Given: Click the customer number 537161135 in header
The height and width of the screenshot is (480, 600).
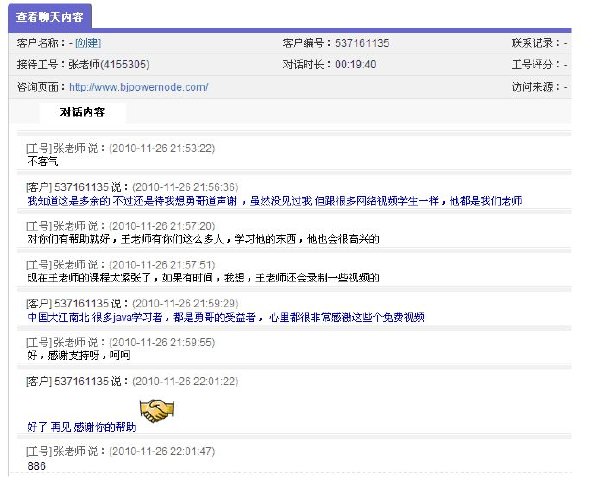Looking at the screenshot, I should coord(362,43).
